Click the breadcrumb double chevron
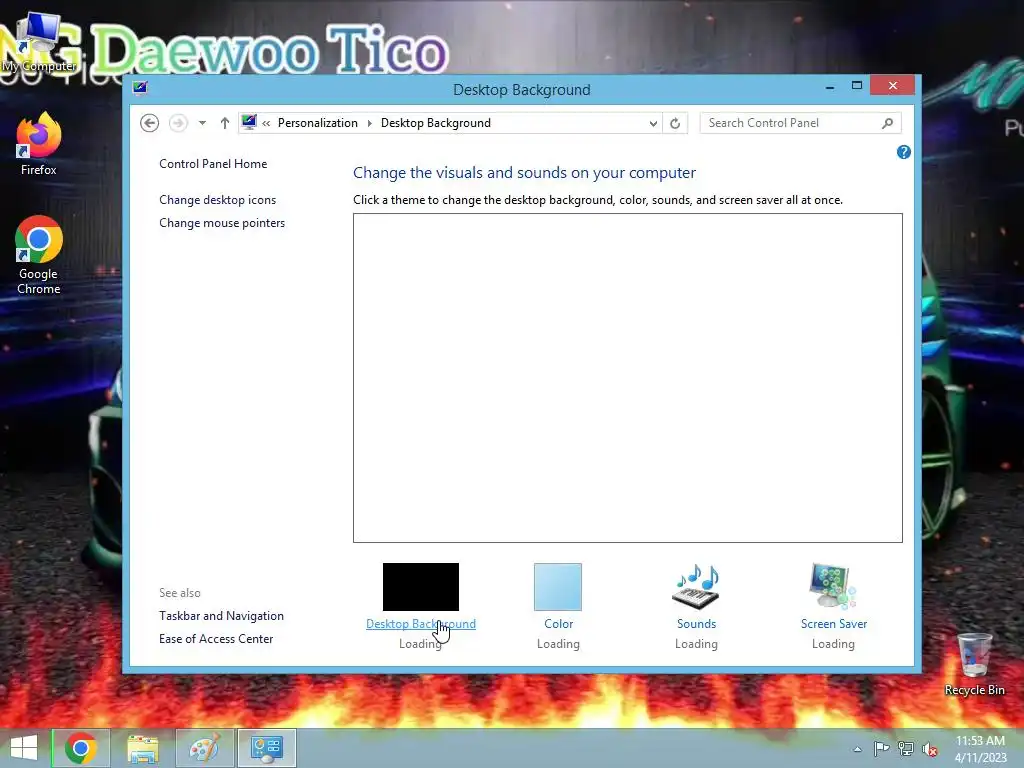 [x=266, y=123]
